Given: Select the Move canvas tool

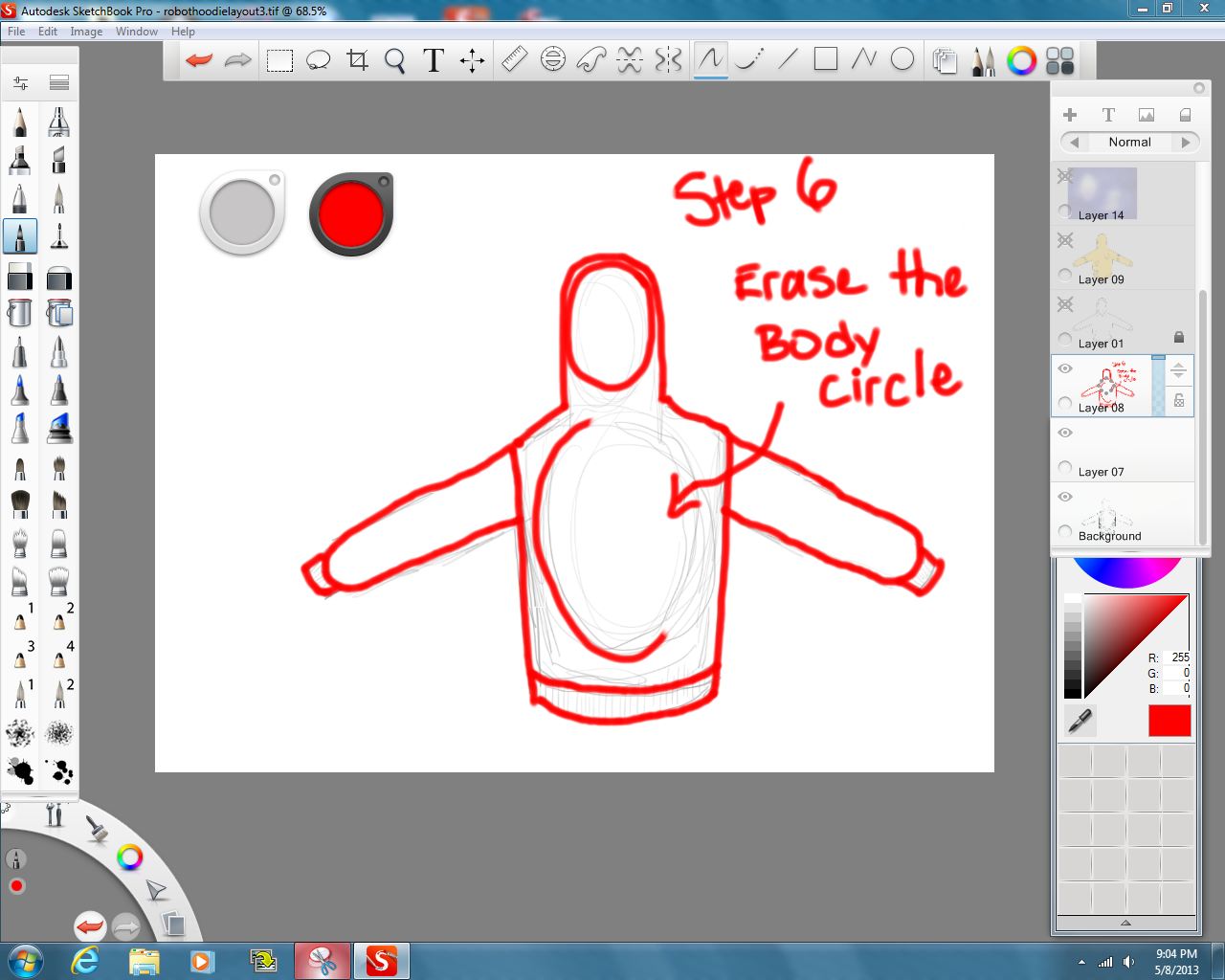Looking at the screenshot, I should point(471,58).
